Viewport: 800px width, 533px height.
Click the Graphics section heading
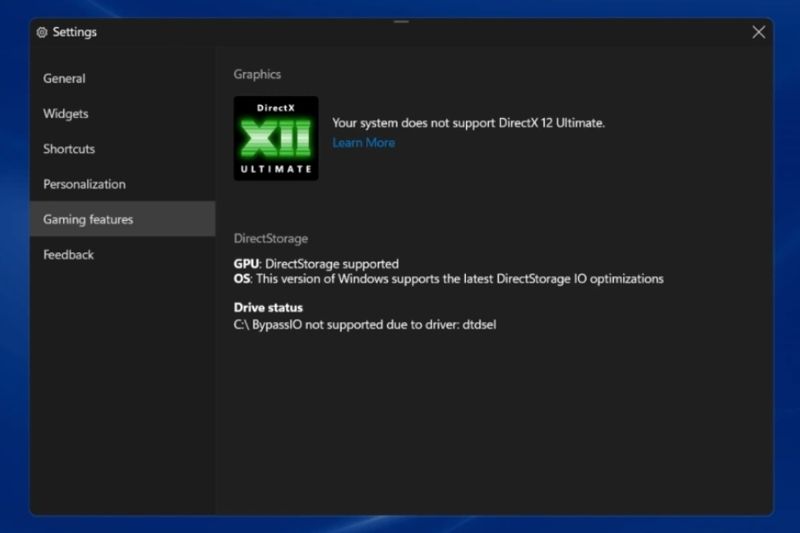257,74
